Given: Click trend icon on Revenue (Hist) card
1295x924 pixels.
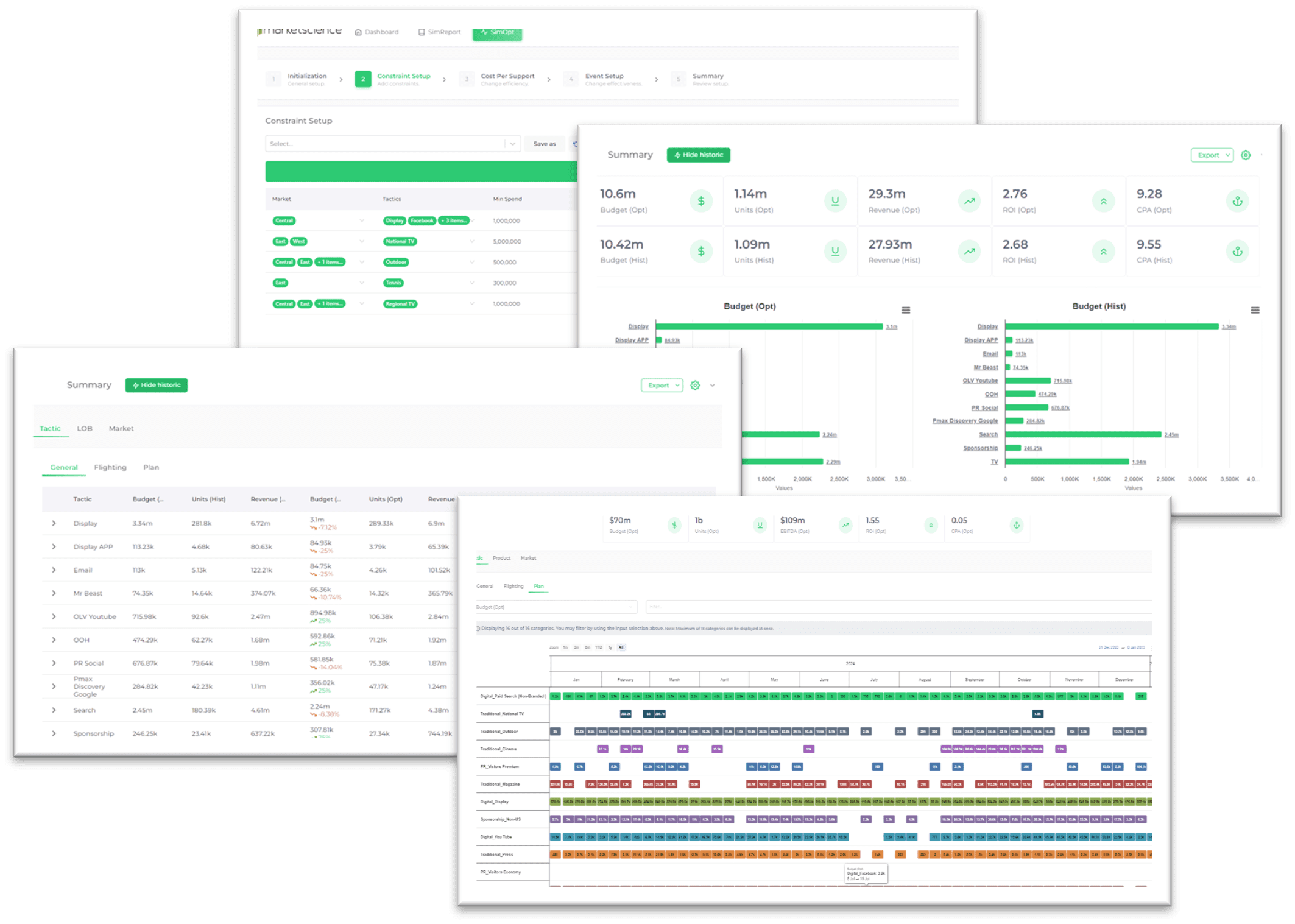Looking at the screenshot, I should click(x=969, y=252).
